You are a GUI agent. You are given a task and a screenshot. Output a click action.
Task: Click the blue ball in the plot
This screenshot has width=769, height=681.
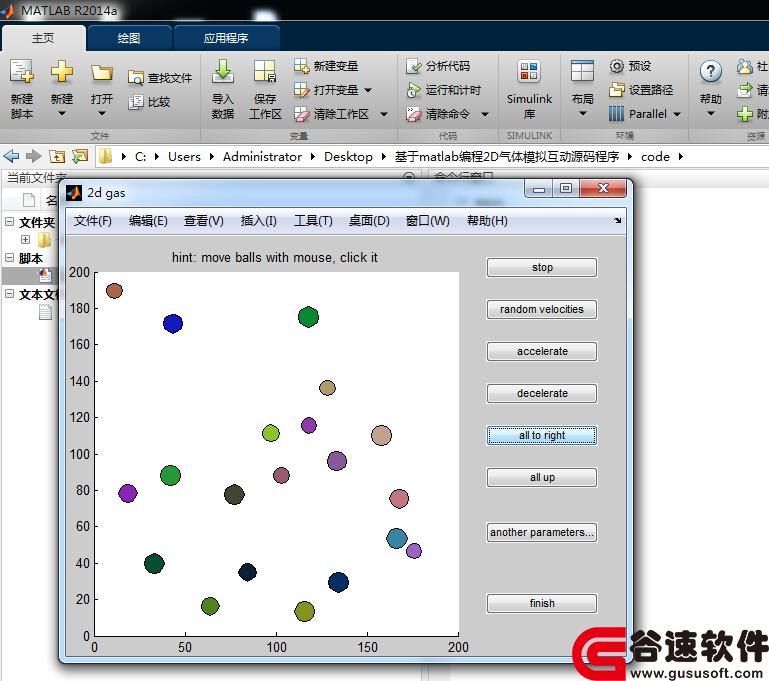point(173,324)
